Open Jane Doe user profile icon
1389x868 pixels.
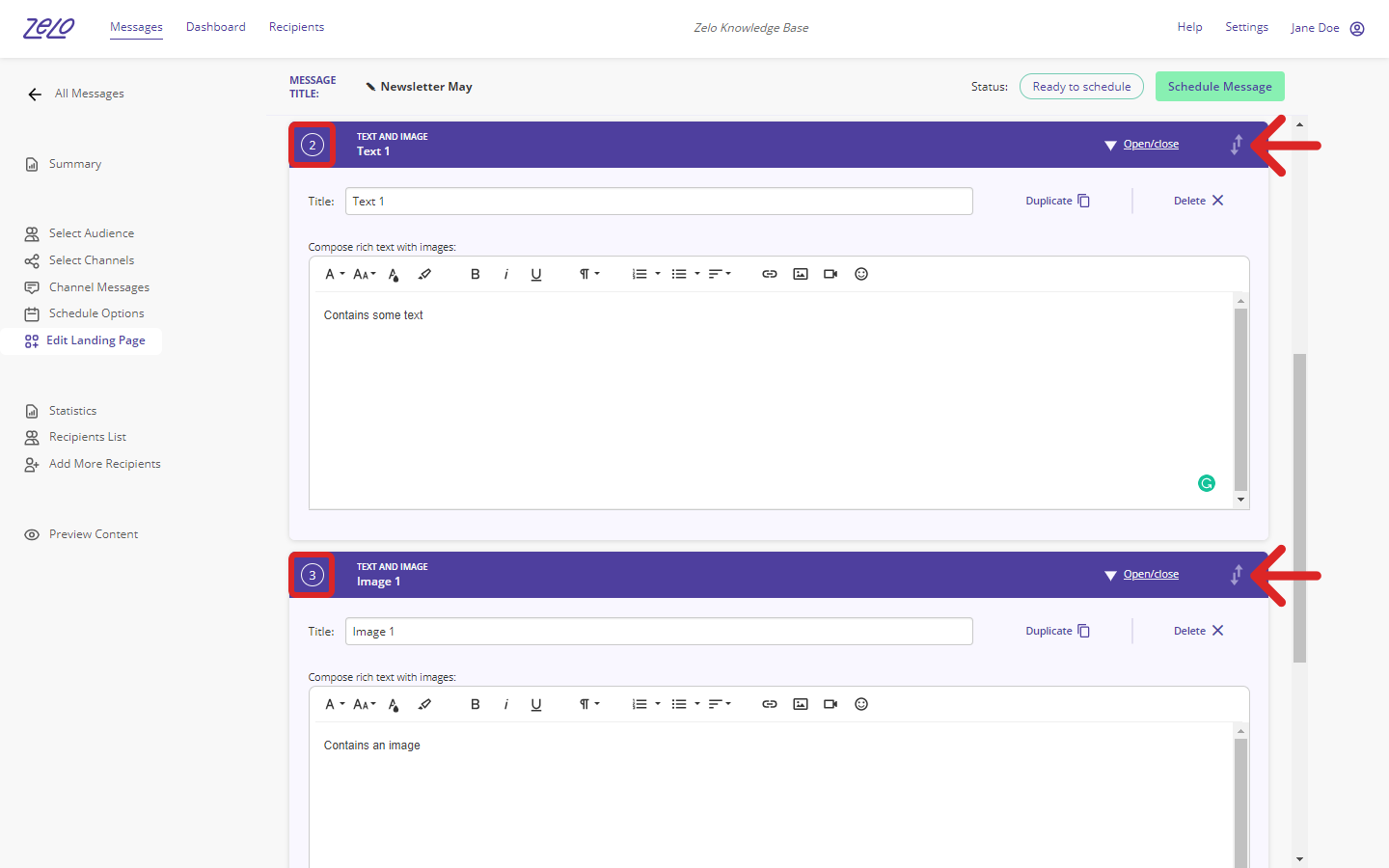coord(1357,28)
